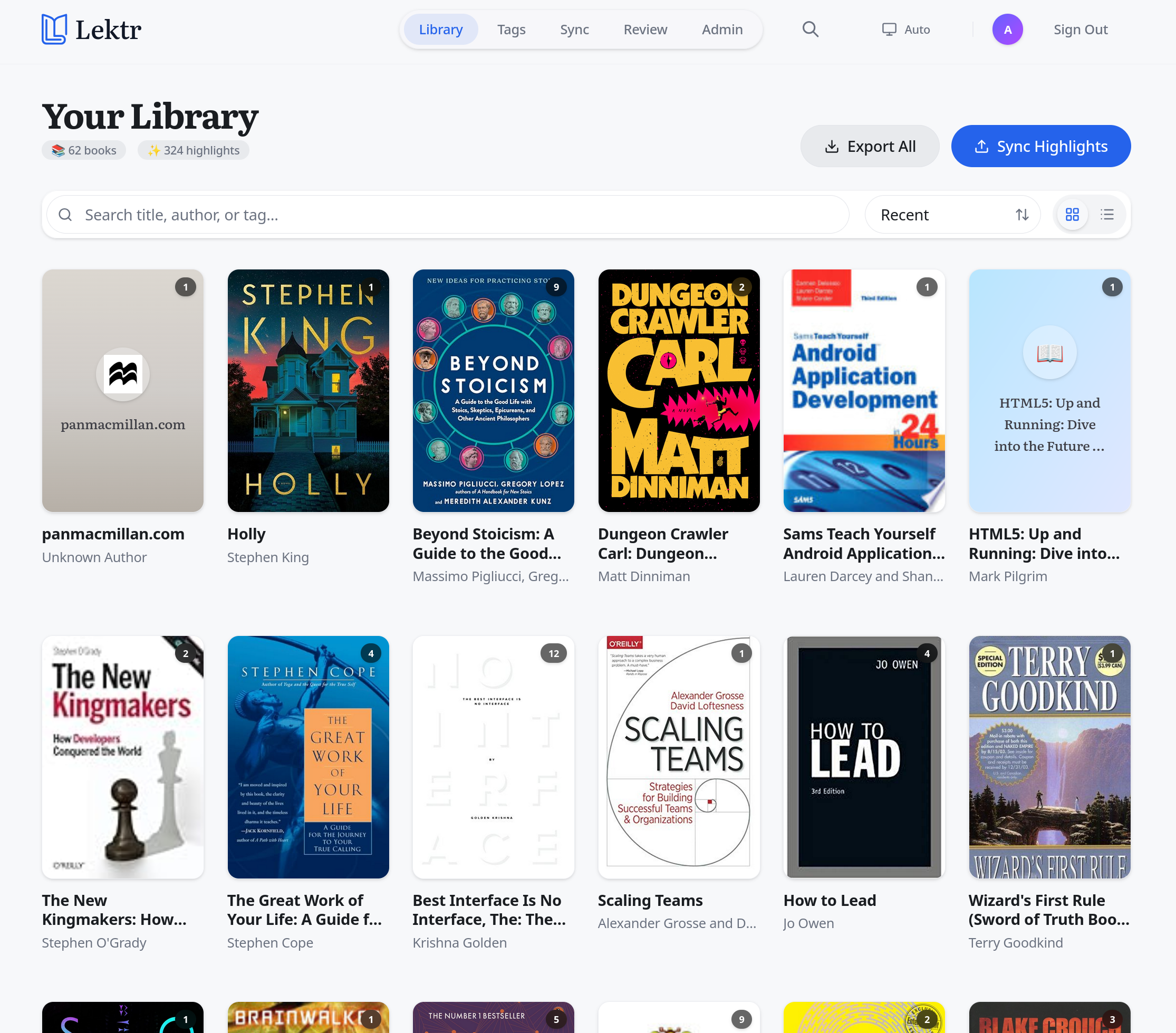Focus the title, author, or tag search field
The width and height of the screenshot is (1176, 1033).
[455, 215]
